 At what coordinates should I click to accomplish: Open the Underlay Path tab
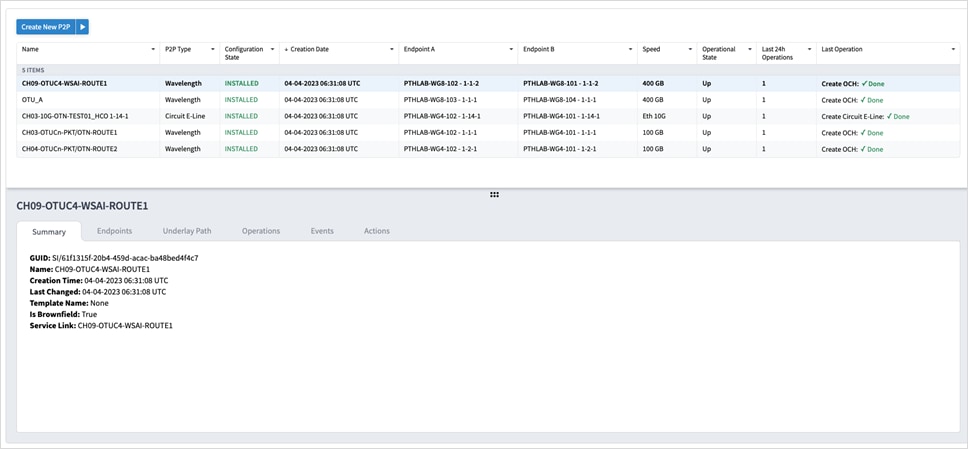click(x=187, y=231)
